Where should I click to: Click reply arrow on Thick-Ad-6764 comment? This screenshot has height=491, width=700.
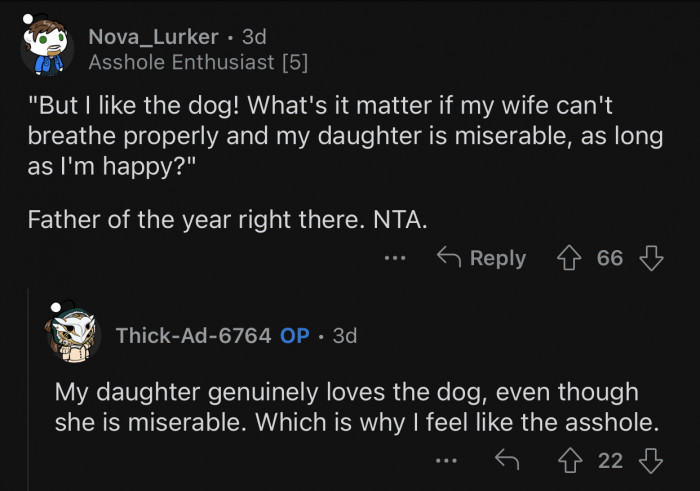click(508, 460)
